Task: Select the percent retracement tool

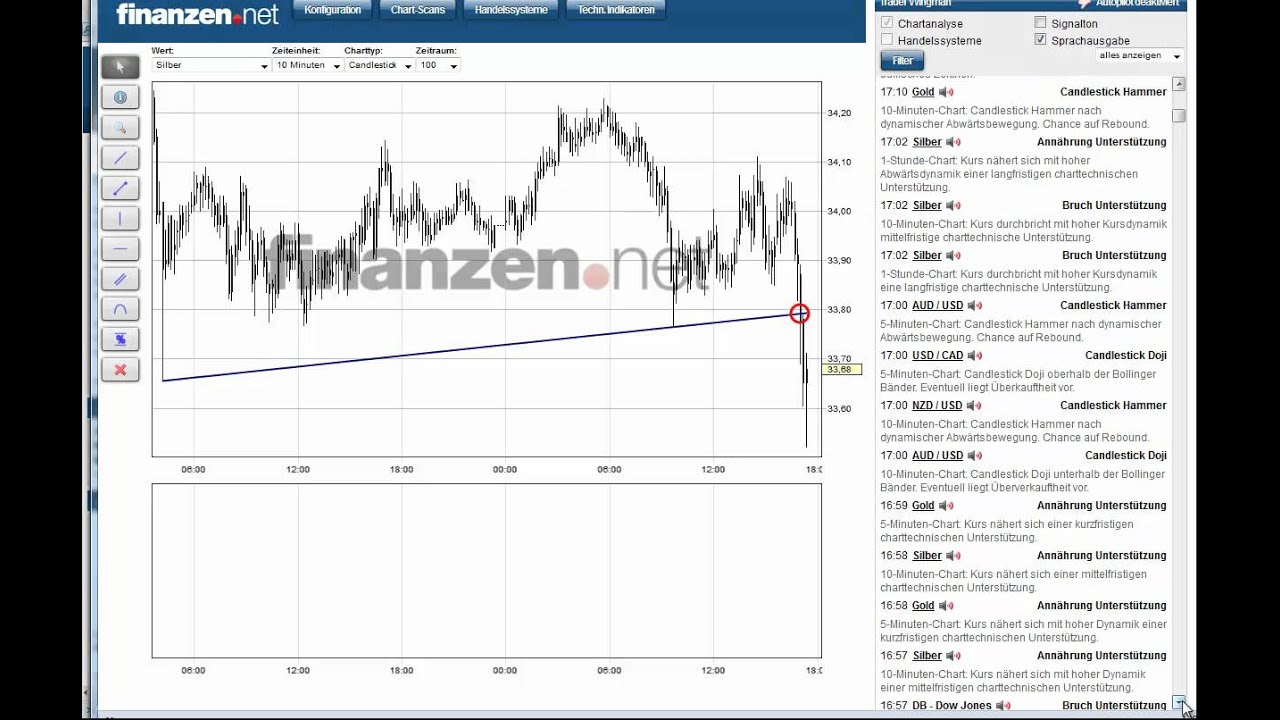Action: point(120,339)
